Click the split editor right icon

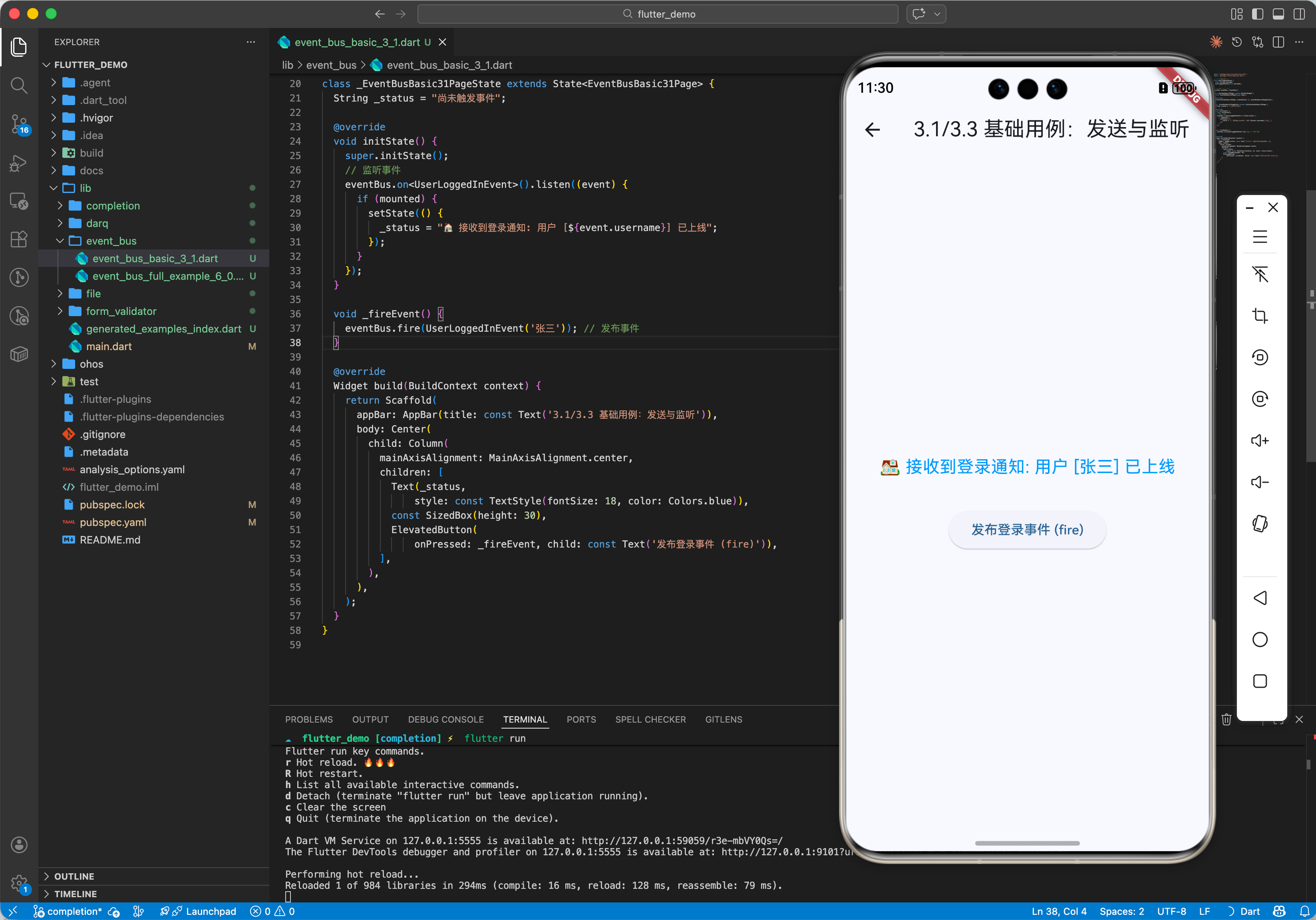pos(1278,42)
